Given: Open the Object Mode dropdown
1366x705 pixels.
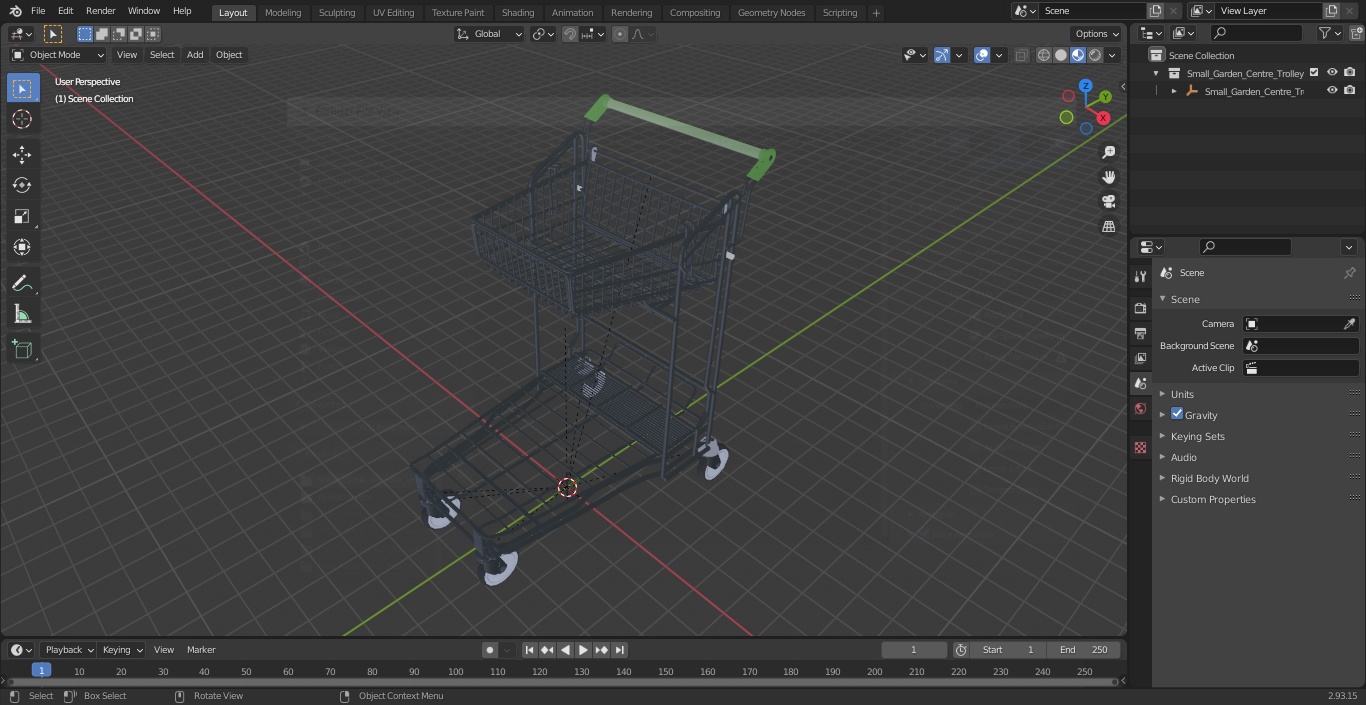Looking at the screenshot, I should pyautogui.click(x=58, y=55).
